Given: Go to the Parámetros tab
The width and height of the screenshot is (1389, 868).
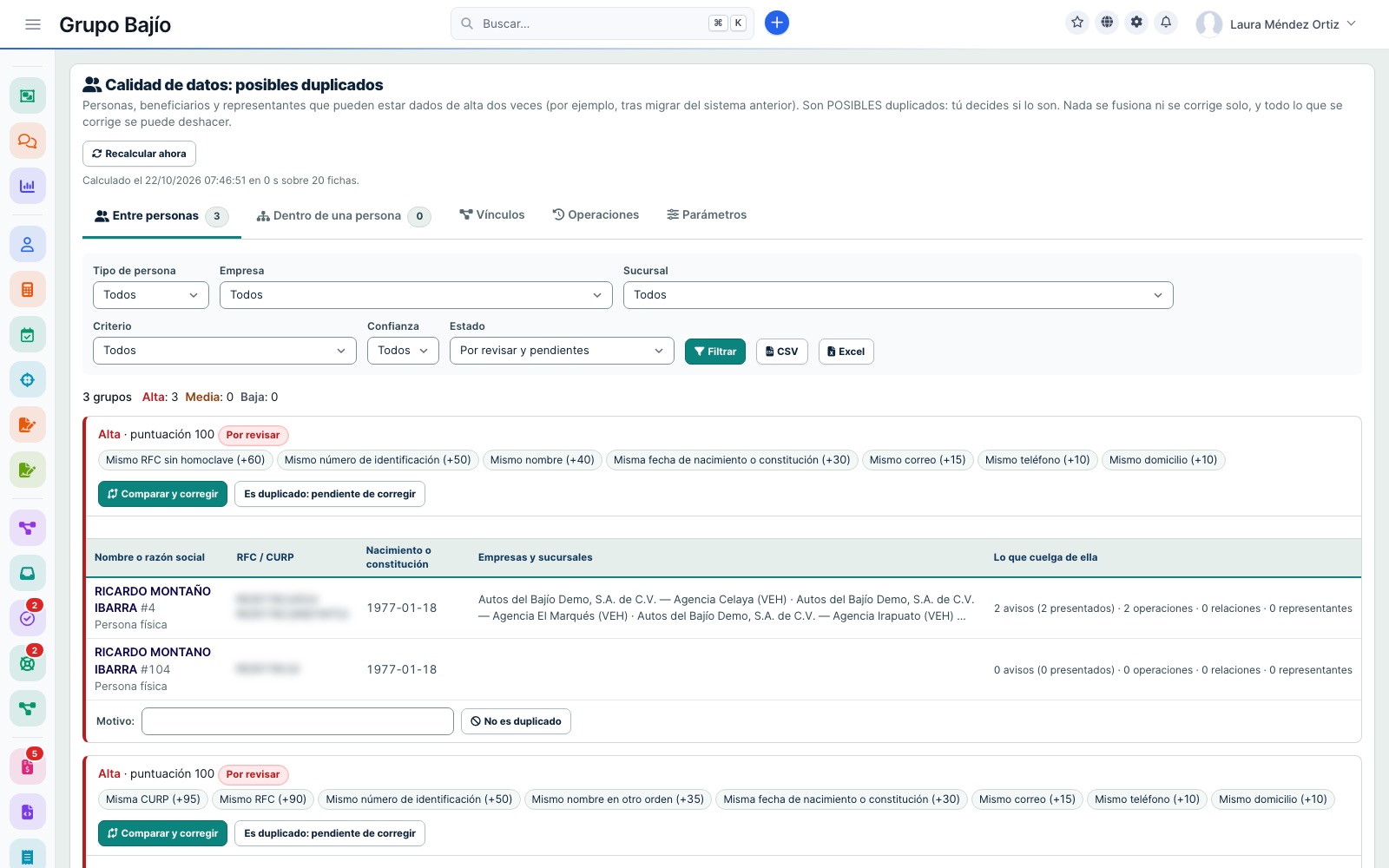Looking at the screenshot, I should 707,215.
